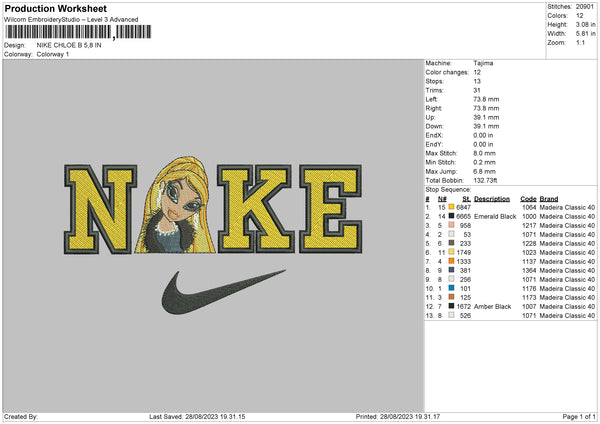Select the design name "NIKE CHLOE B 5,8 IN"
600x424 pixels.
coord(69,45)
